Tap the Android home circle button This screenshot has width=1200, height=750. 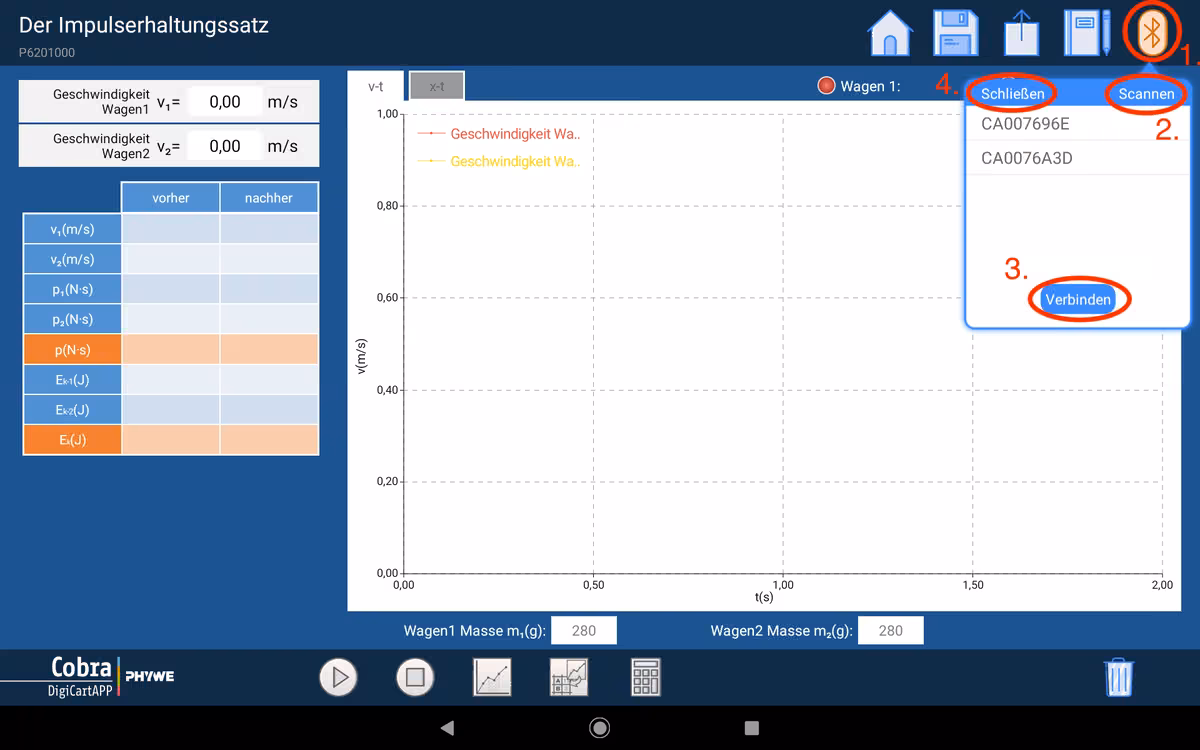point(600,727)
